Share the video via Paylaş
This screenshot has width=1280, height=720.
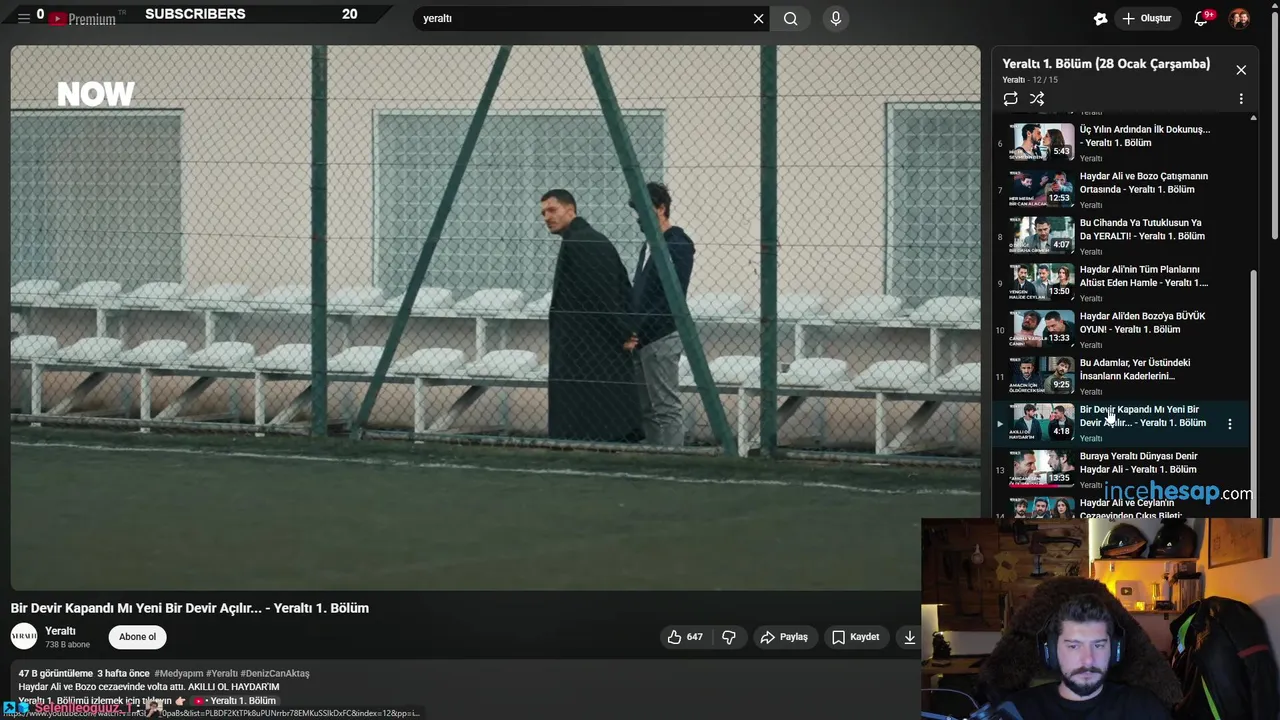click(784, 637)
